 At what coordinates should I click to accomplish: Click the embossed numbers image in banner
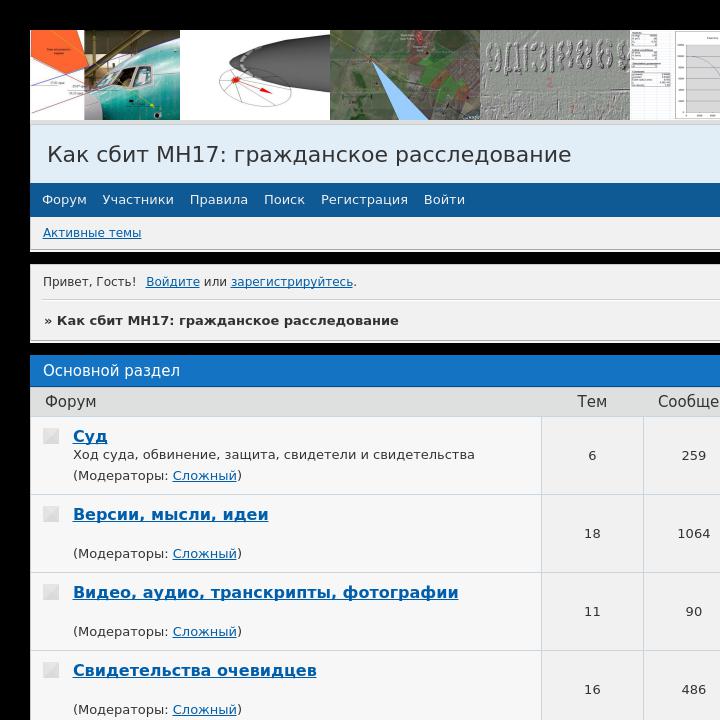(x=555, y=75)
